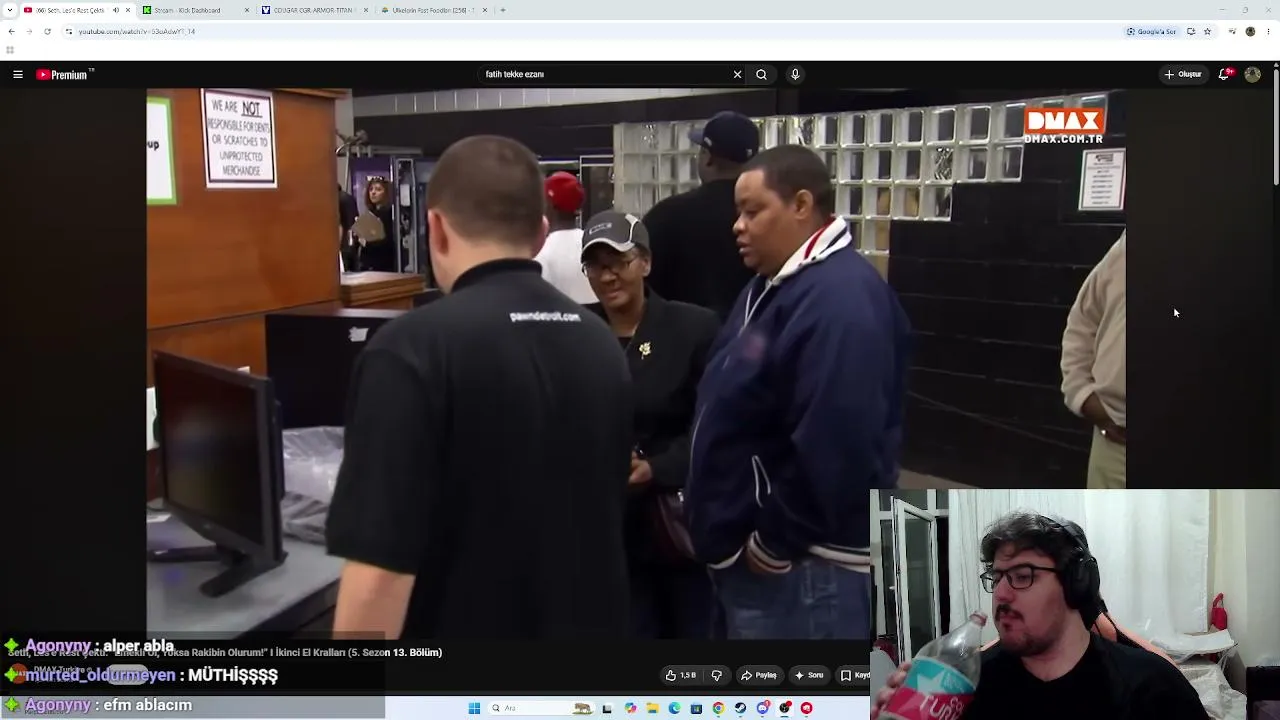Open the YouTube guide hamburger menu
The height and width of the screenshot is (720, 1280).
(18, 74)
